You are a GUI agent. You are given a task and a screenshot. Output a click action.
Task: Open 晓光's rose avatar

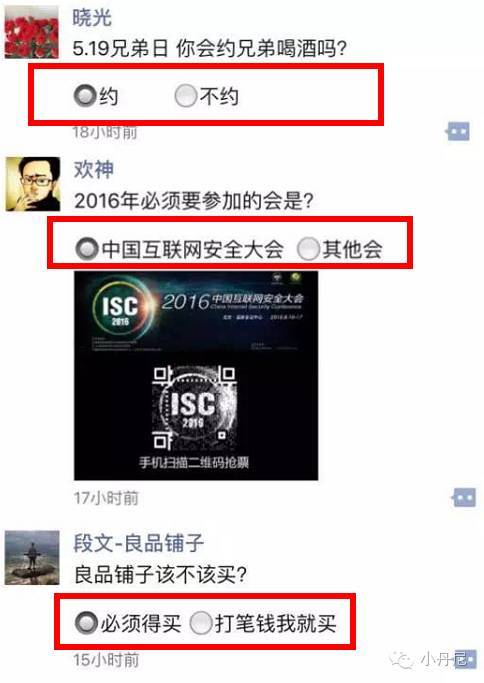pyautogui.click(x=32, y=31)
